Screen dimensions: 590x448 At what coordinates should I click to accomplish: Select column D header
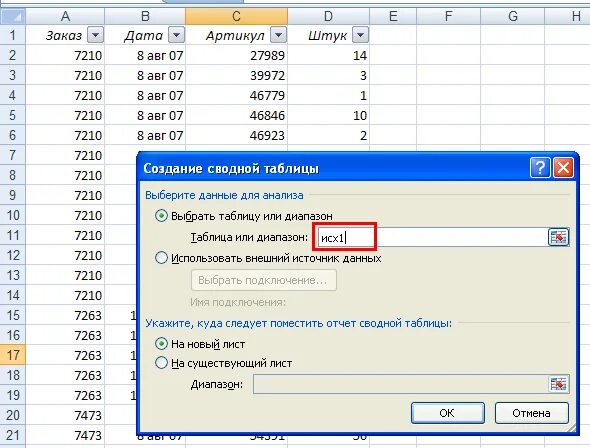(x=328, y=17)
